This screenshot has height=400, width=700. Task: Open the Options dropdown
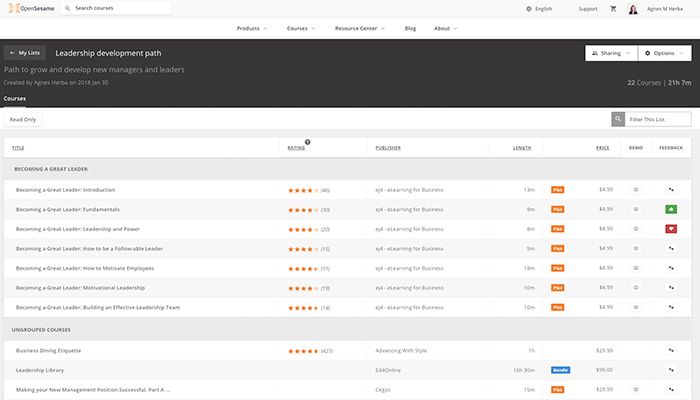(664, 52)
